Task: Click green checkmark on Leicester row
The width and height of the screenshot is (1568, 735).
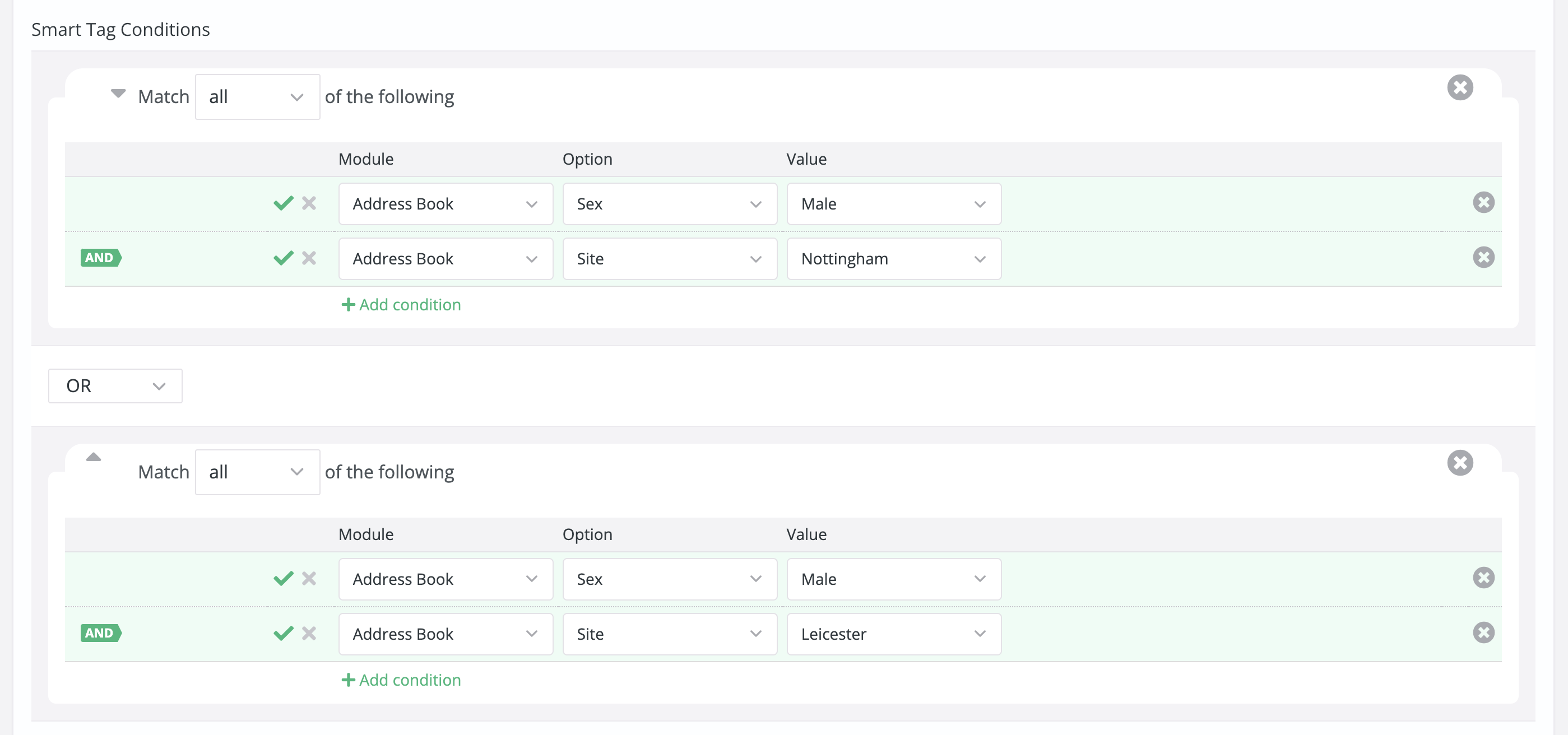Action: pos(284,634)
